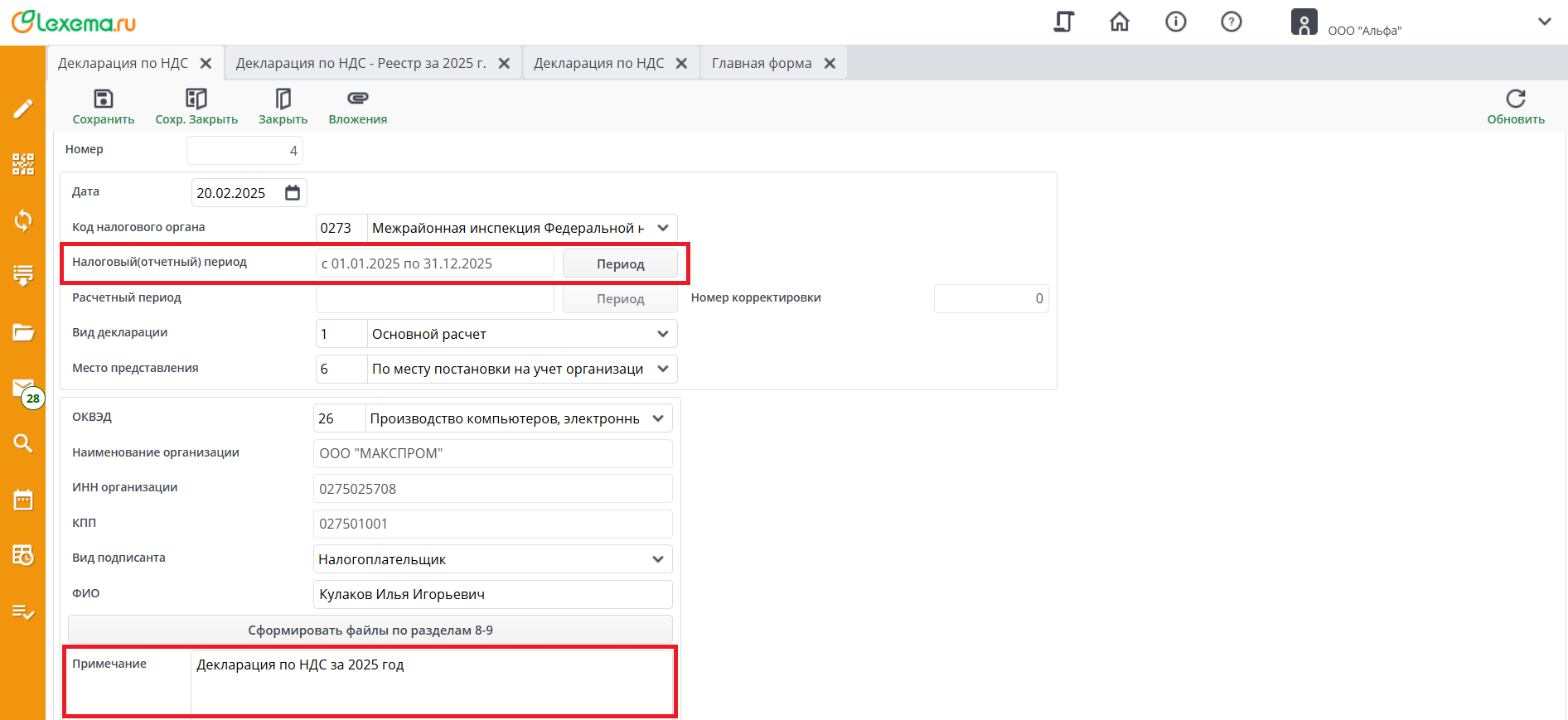Open the home page icon
1568x720 pixels.
tap(1119, 22)
